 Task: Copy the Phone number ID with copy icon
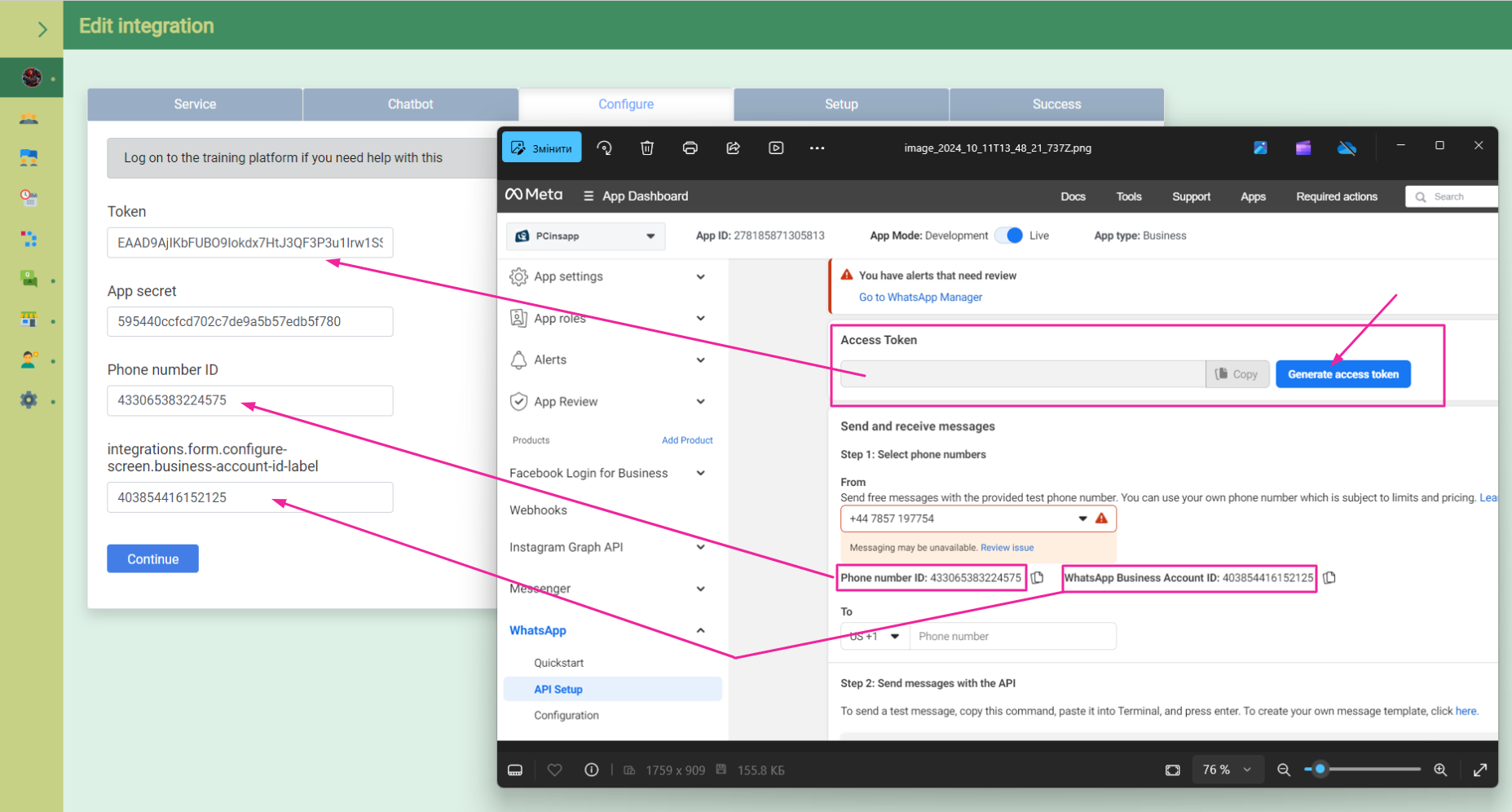[x=1038, y=578]
